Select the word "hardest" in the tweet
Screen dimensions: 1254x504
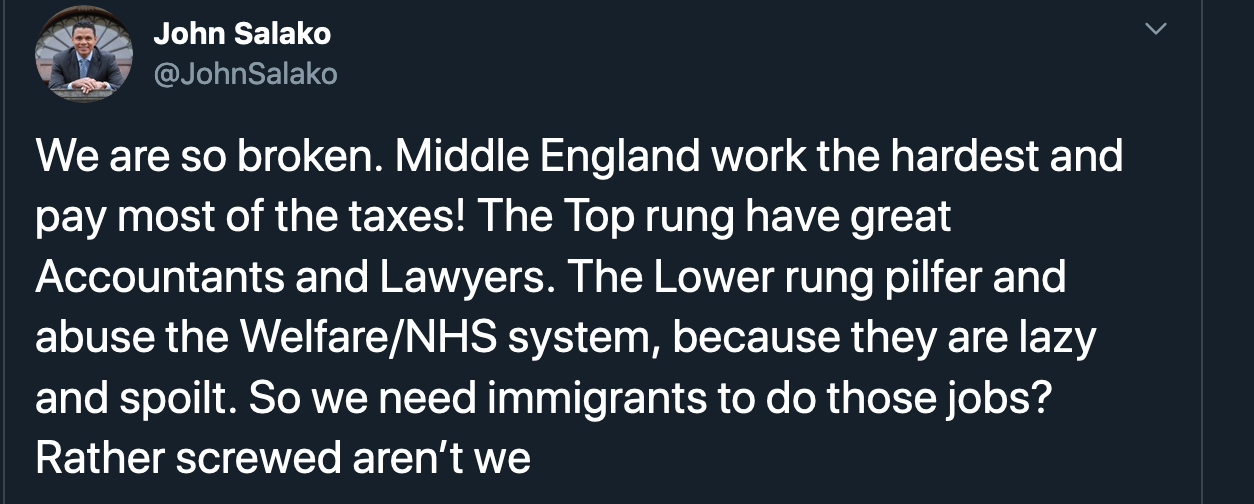[969, 158]
